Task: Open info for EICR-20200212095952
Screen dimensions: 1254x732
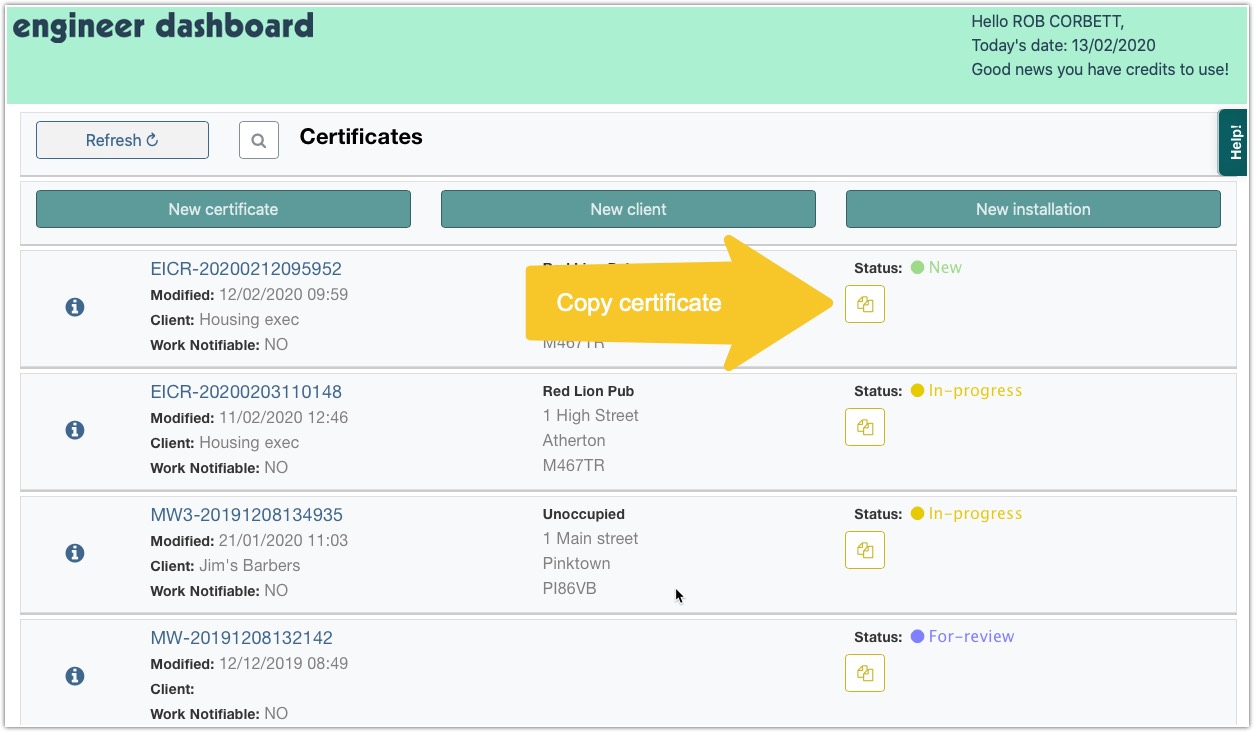Action: click(74, 307)
